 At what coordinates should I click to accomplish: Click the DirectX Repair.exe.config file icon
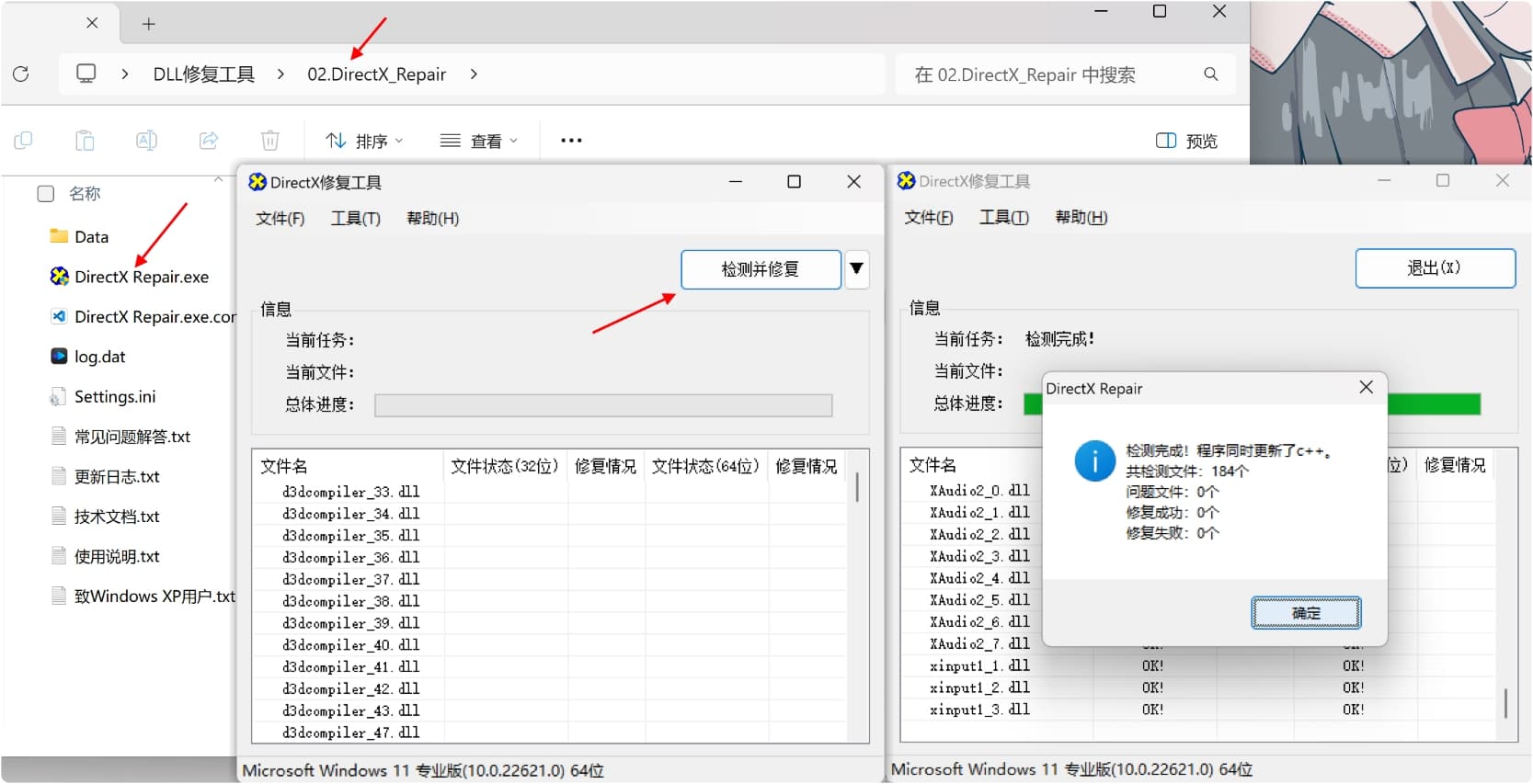pos(59,316)
